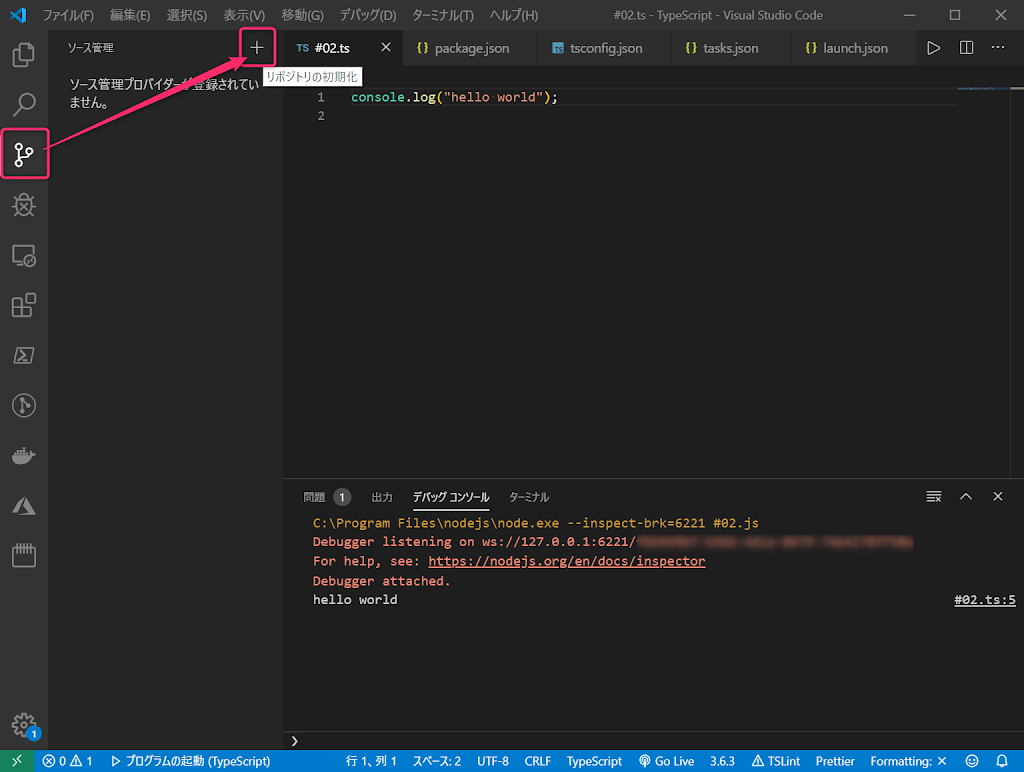The image size is (1024, 772).
Task: Click the plus Initialize Repository button
Action: click(x=257, y=47)
